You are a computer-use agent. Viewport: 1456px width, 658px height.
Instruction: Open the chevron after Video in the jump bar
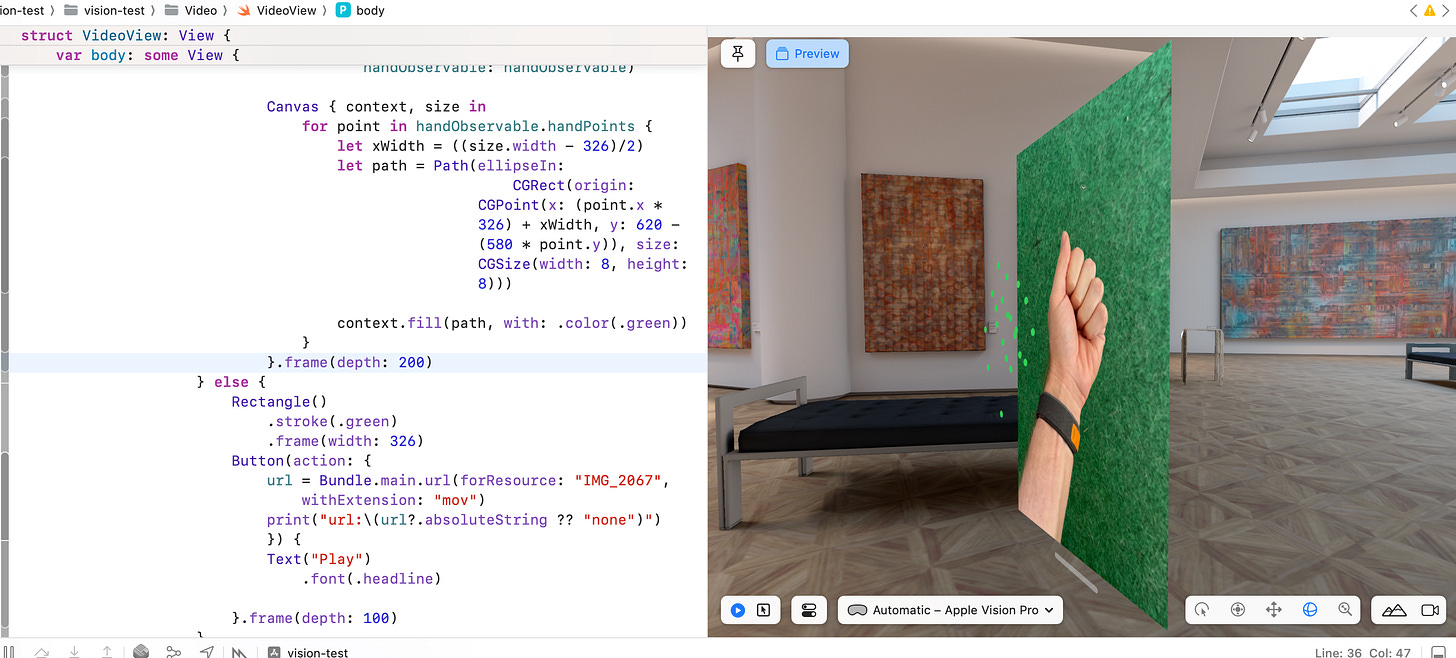tap(226, 10)
